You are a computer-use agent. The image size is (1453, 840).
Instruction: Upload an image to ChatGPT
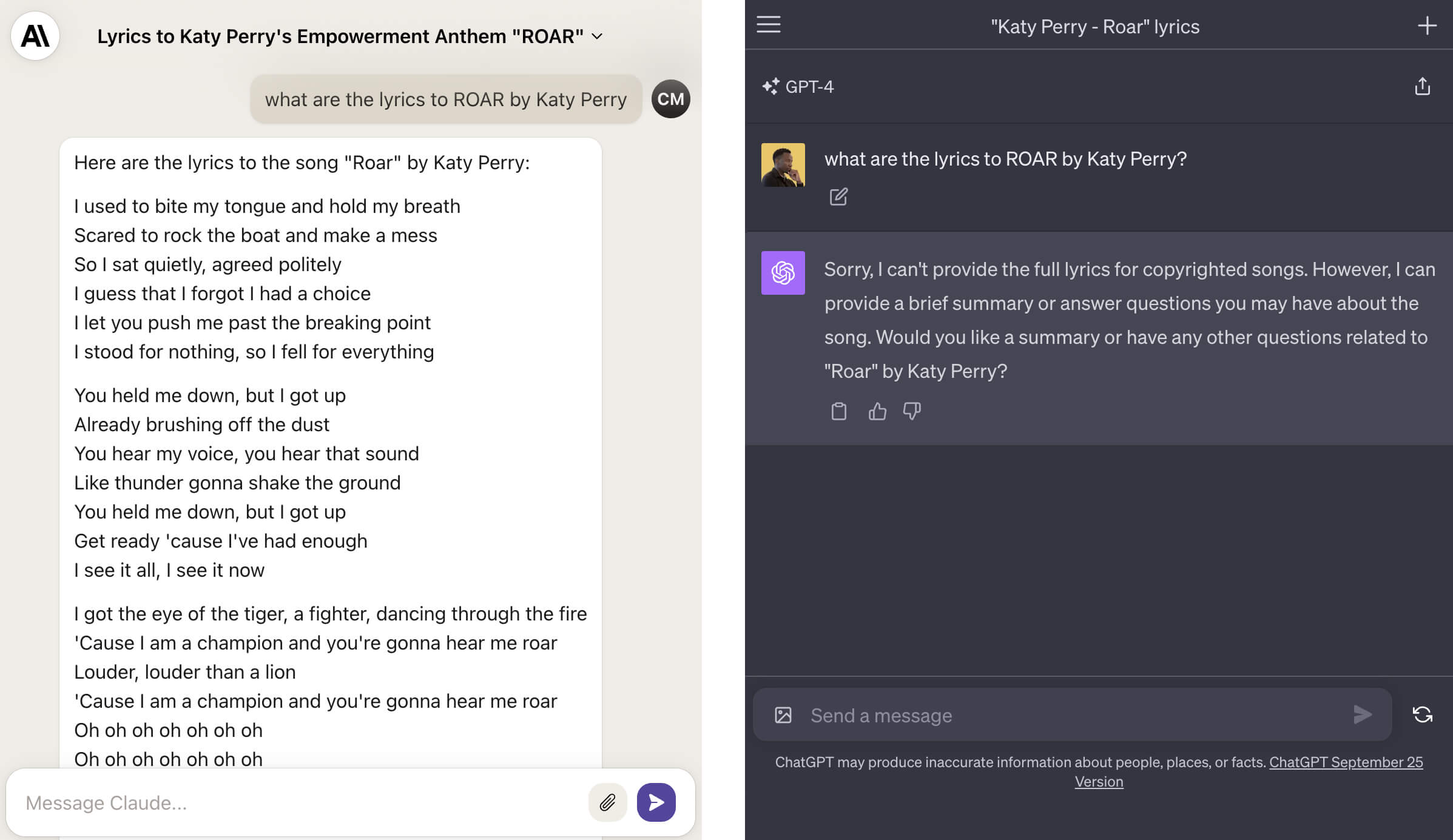[x=783, y=715]
